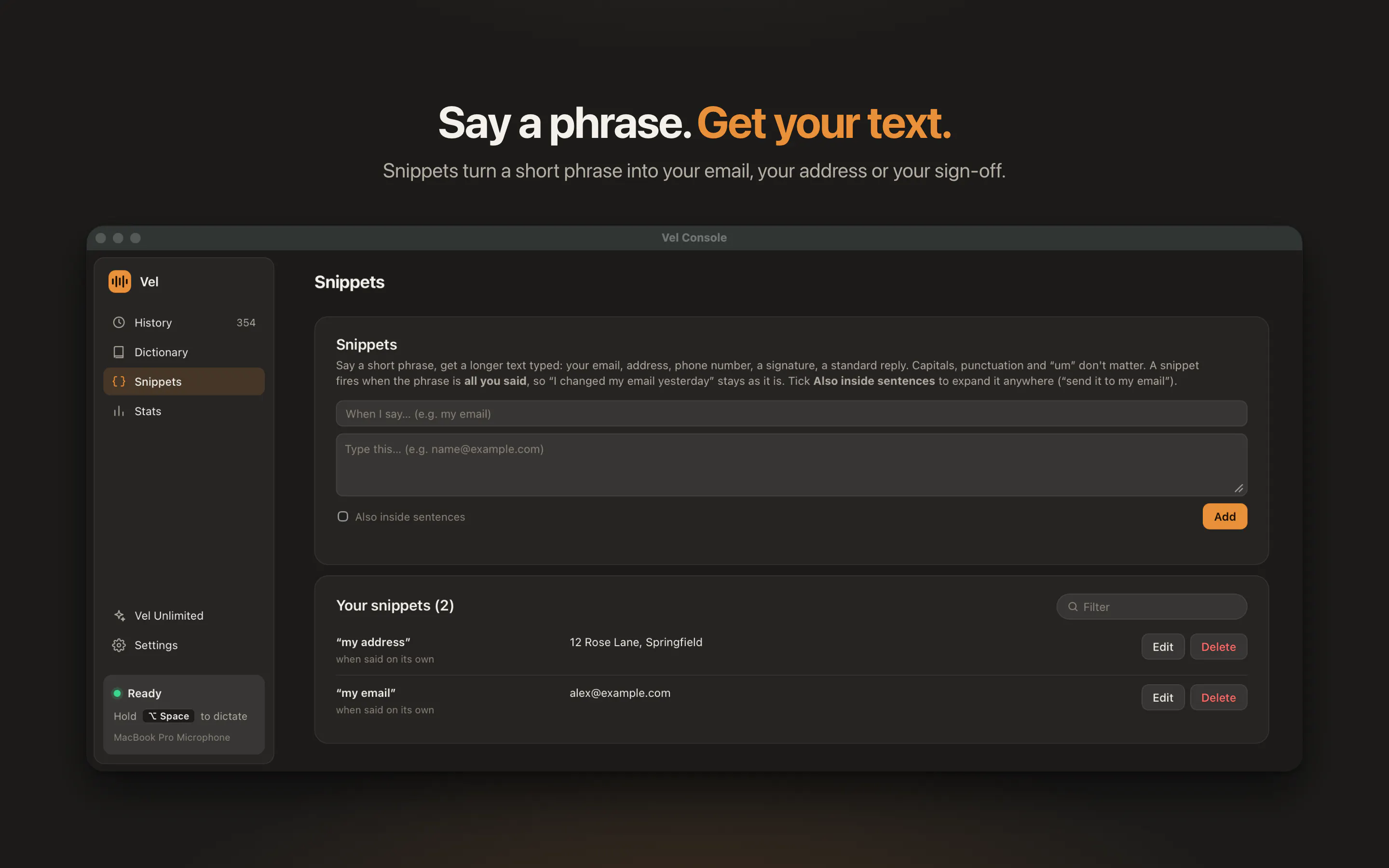
Task: Click the Stats bar chart icon
Action: pyautogui.click(x=119, y=411)
